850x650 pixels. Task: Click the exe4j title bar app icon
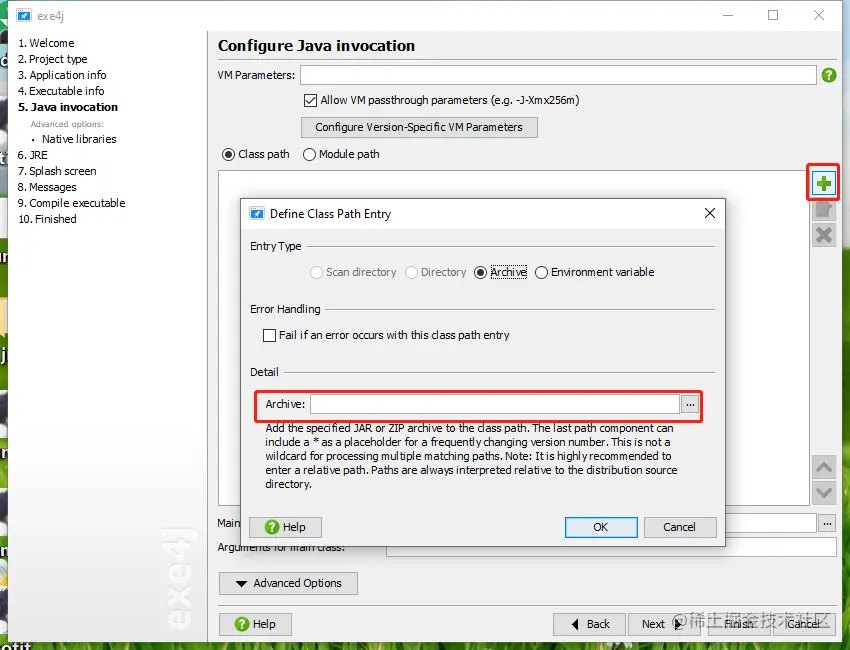pyautogui.click(x=23, y=16)
